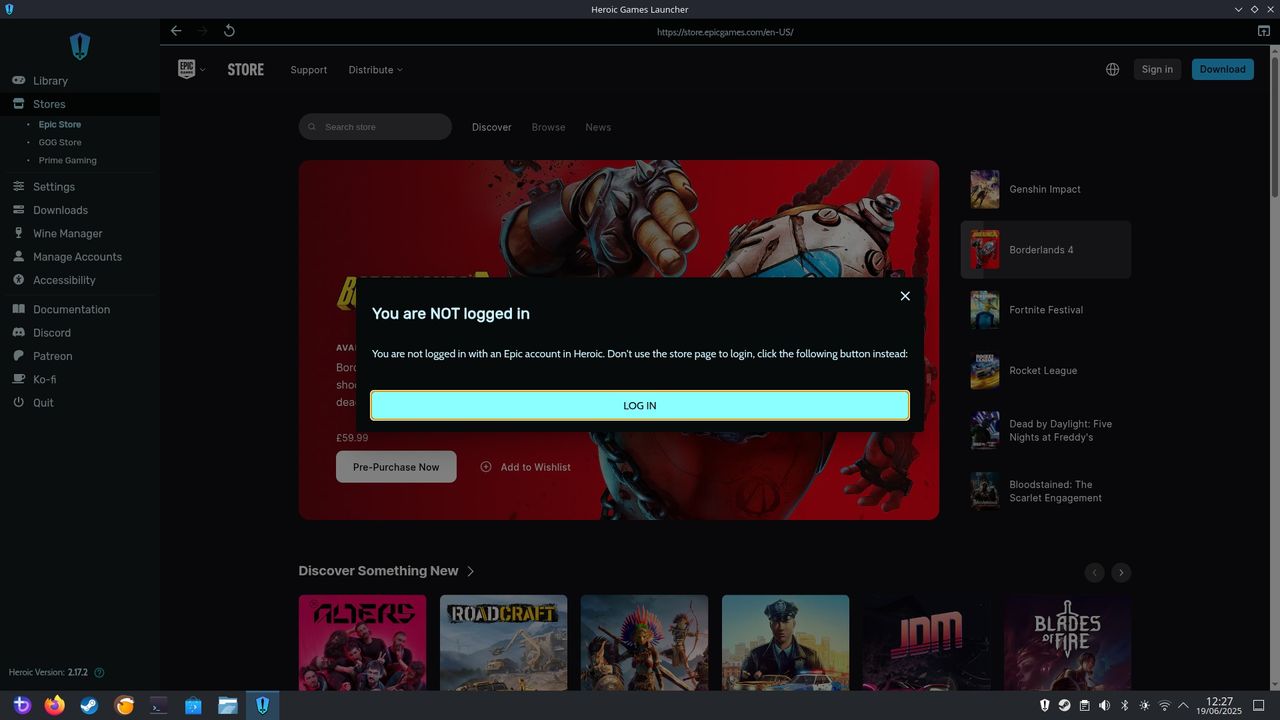
Task: Open store page in external browser icon
Action: click(x=1264, y=31)
